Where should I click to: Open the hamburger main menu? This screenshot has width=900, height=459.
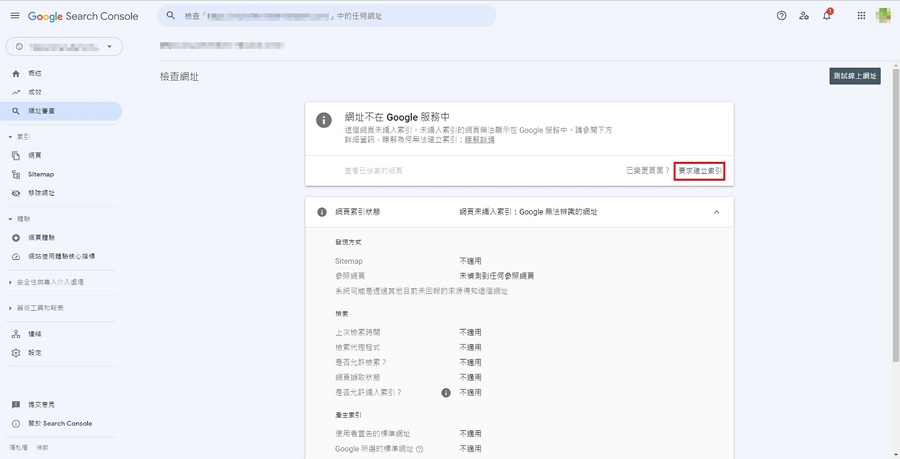(15, 16)
